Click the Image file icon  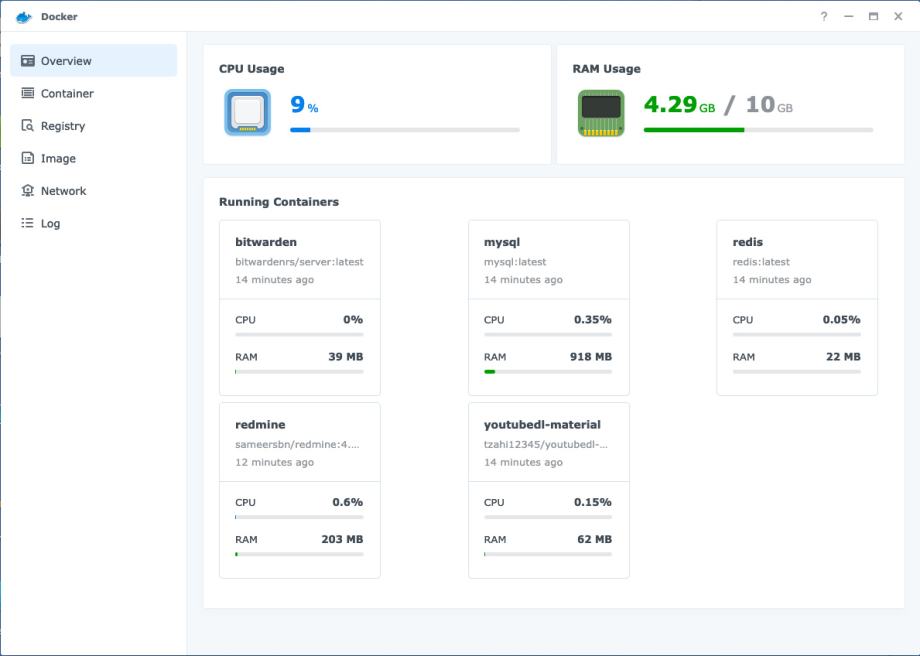tap(28, 158)
